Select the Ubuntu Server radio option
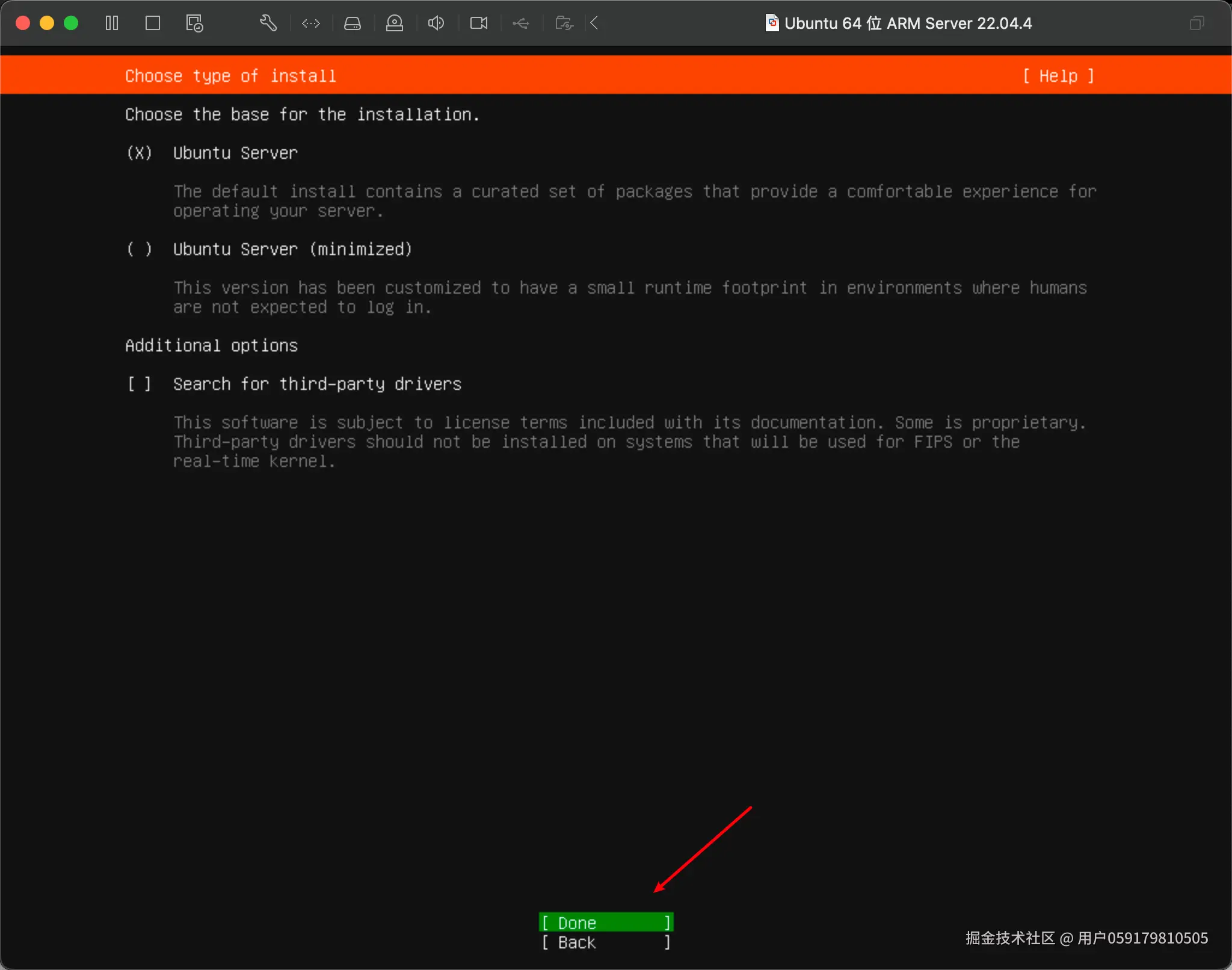 click(x=139, y=153)
